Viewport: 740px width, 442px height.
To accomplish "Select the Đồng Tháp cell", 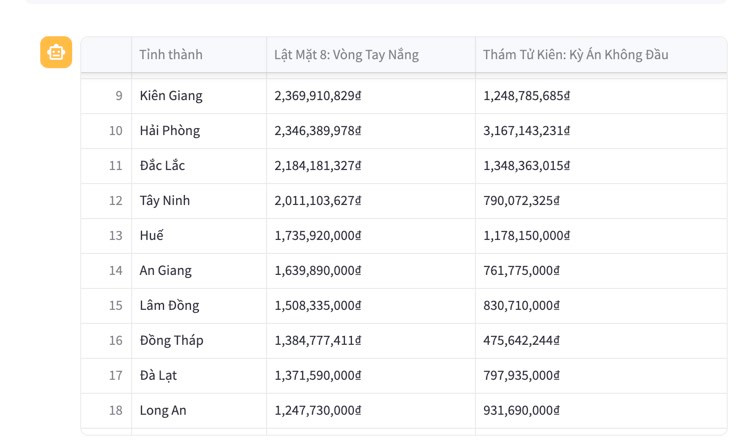I will [x=199, y=340].
